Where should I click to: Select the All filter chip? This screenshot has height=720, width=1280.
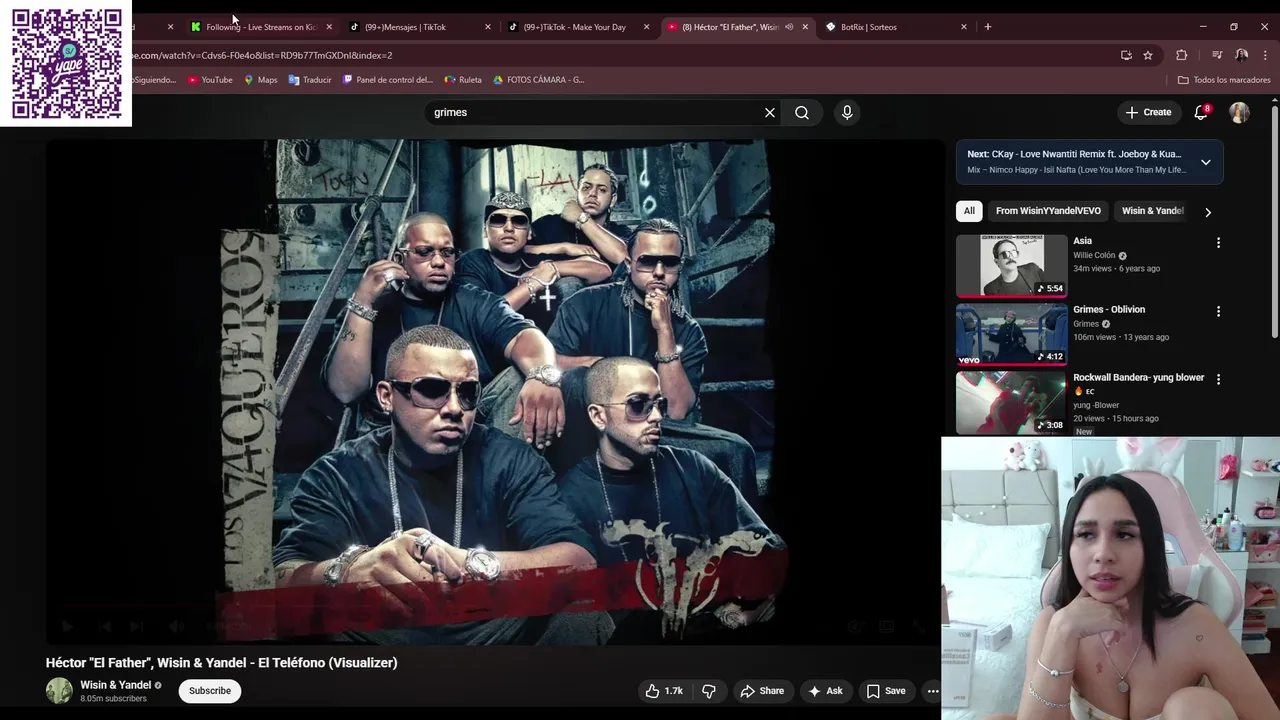point(969,211)
